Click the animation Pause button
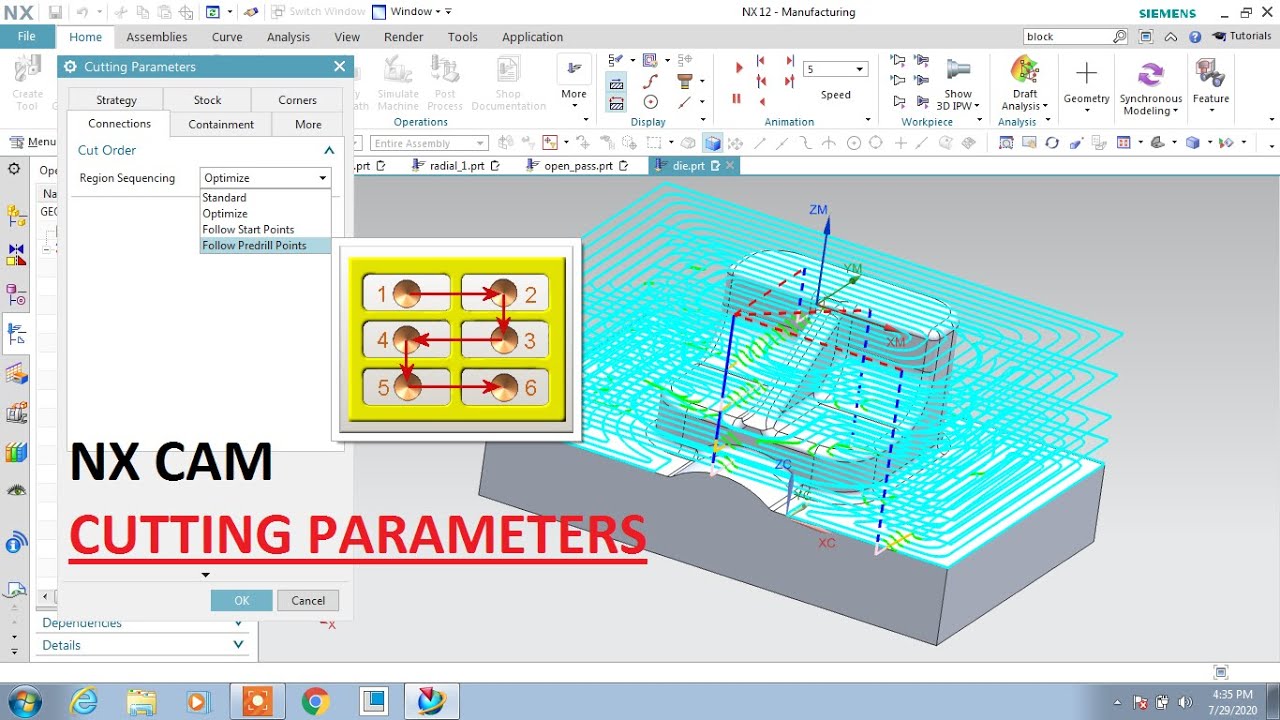The width and height of the screenshot is (1280, 720). 737,98
